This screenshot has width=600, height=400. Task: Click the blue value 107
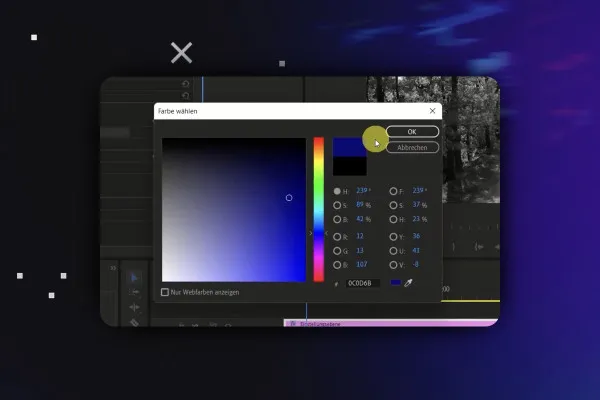tap(362, 264)
